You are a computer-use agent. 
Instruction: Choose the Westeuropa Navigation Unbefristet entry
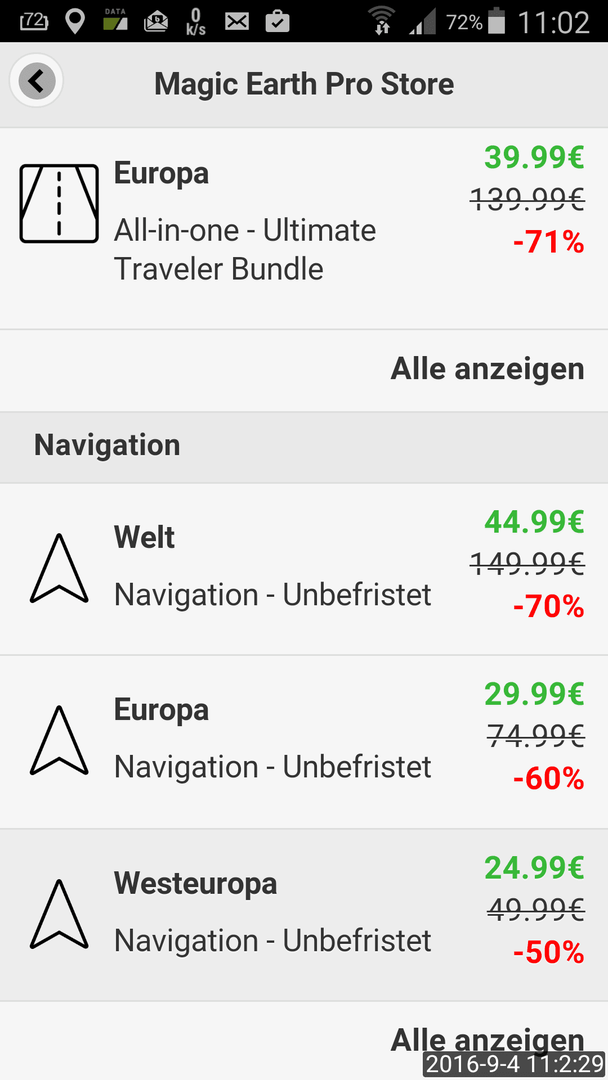tap(304, 915)
